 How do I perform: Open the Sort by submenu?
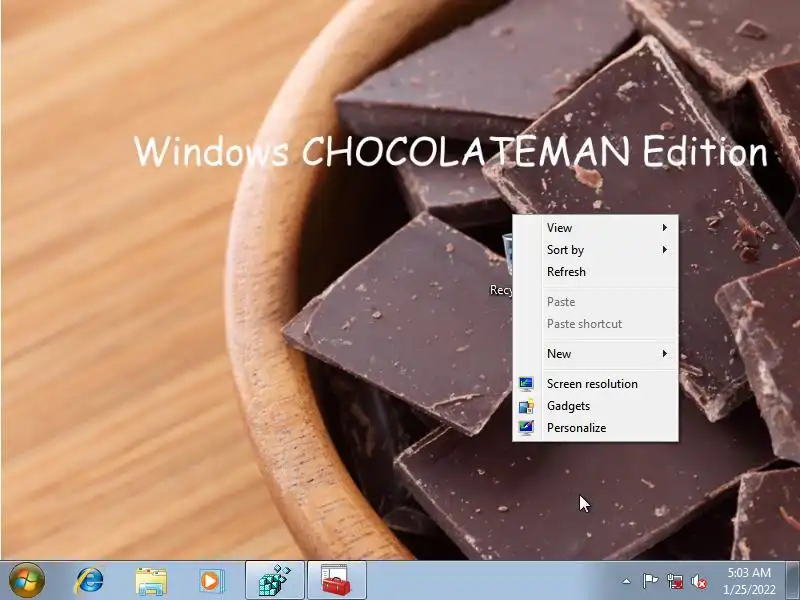595,249
